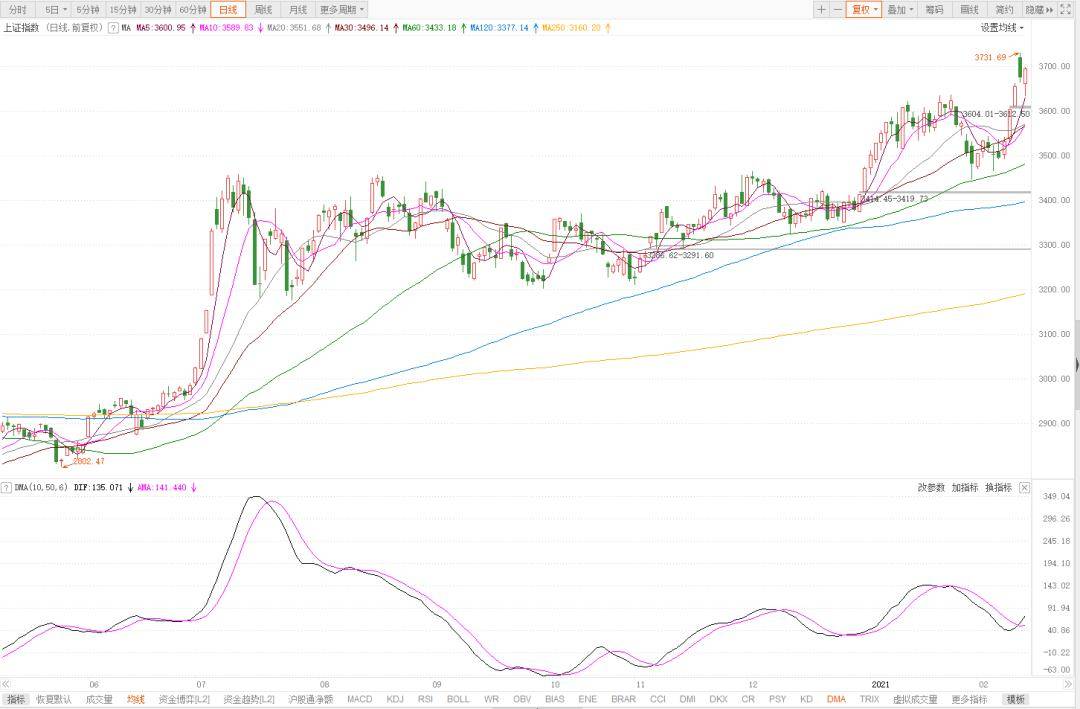
Task: Open the 5日 period dropdown
Action: 56,10
